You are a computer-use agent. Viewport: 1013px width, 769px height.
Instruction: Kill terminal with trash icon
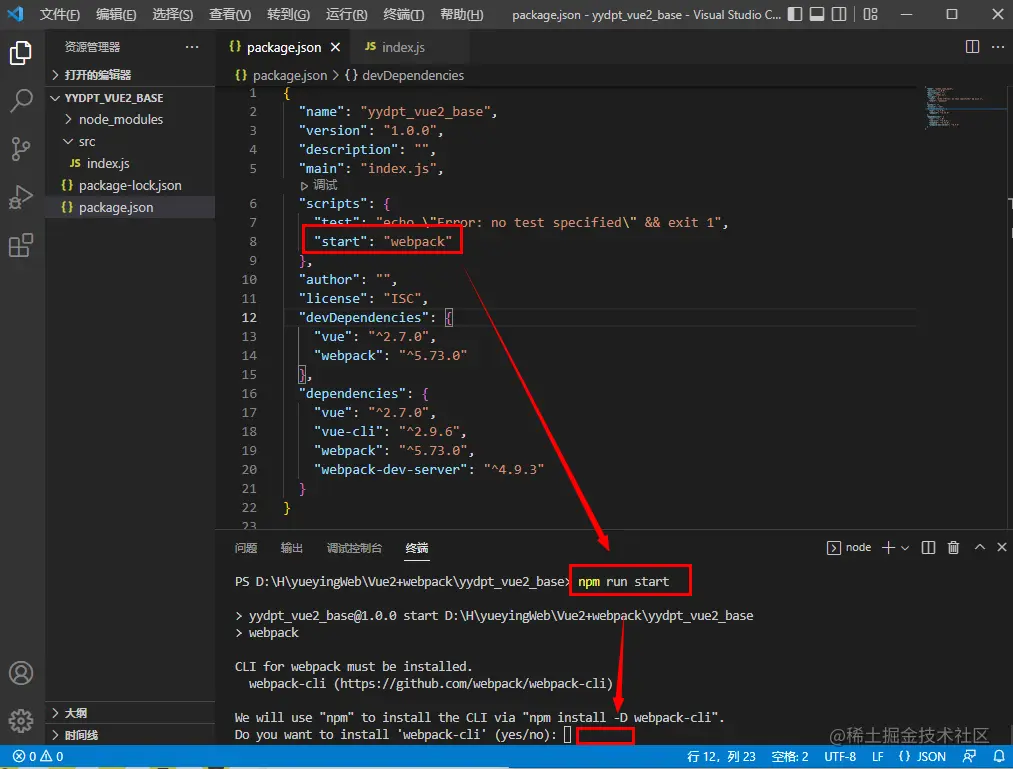953,547
